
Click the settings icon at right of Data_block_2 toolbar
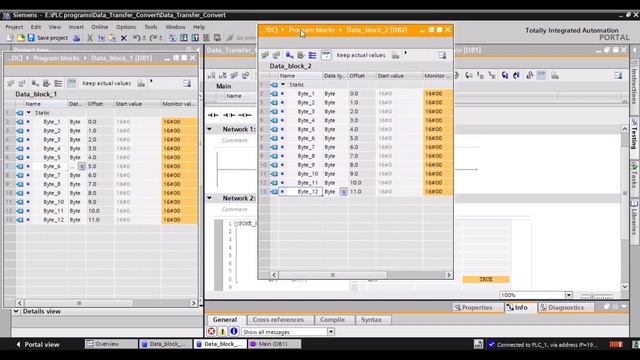442,55
